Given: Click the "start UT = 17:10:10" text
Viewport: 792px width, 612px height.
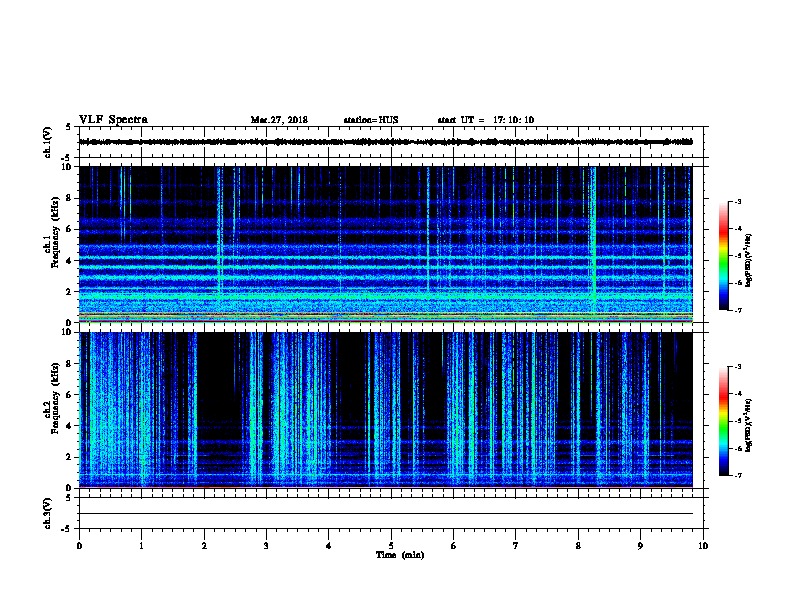Looking at the screenshot, I should [486, 120].
